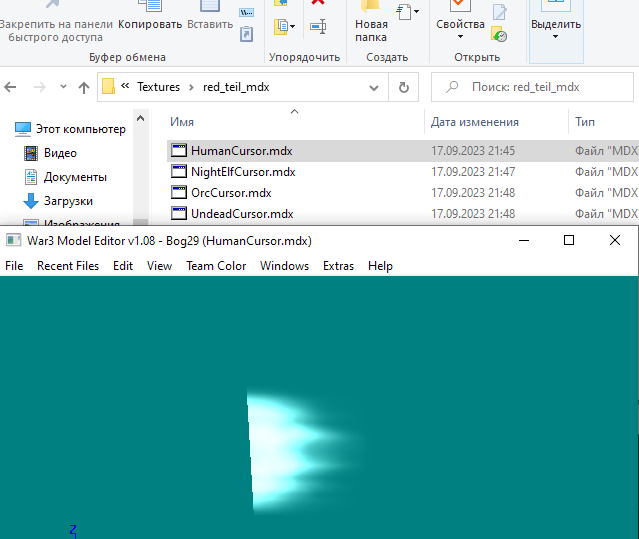Open Загрузки in navigation pane
639x539 pixels.
58,201
